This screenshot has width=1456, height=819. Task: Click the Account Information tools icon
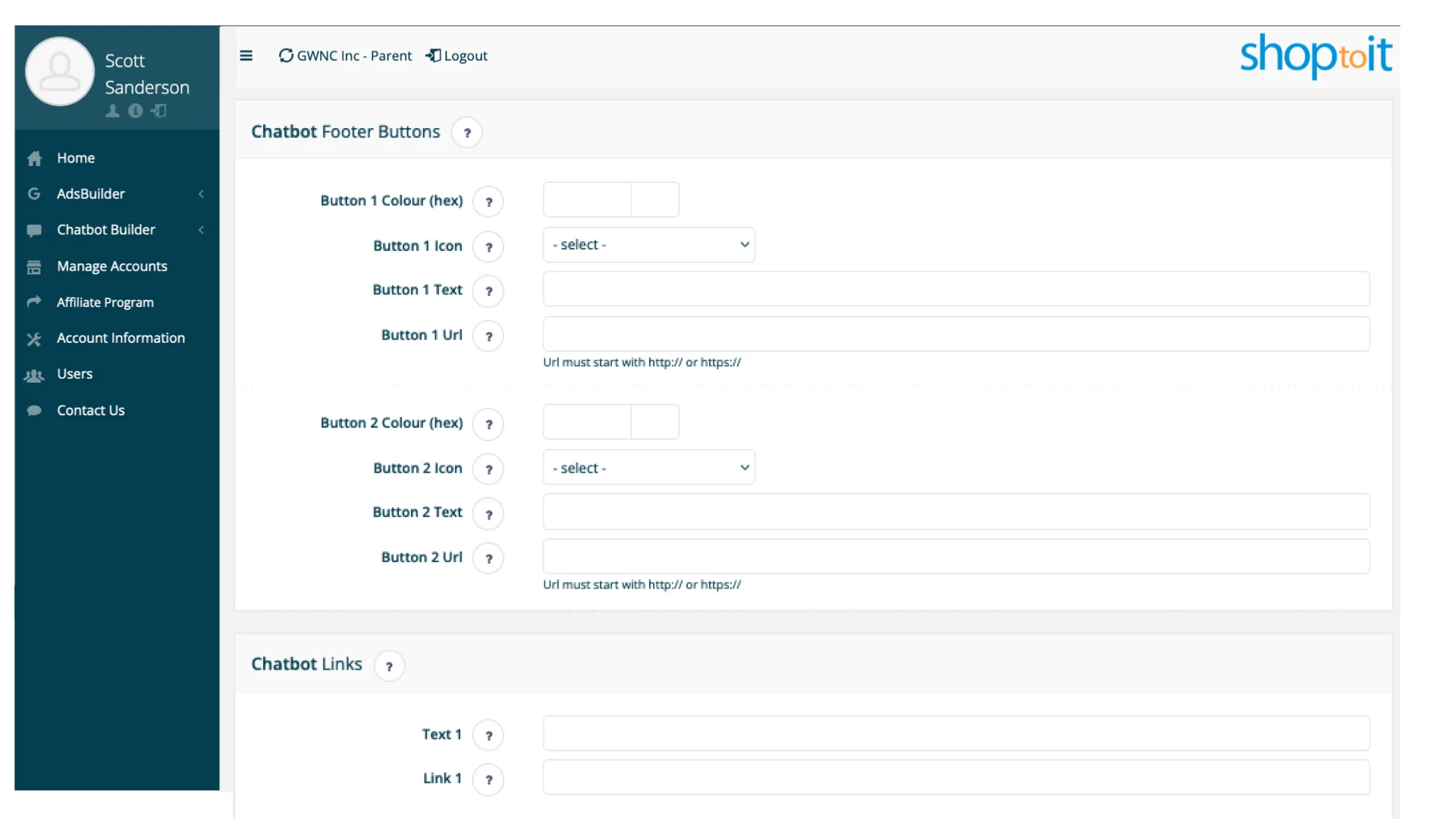pos(34,338)
